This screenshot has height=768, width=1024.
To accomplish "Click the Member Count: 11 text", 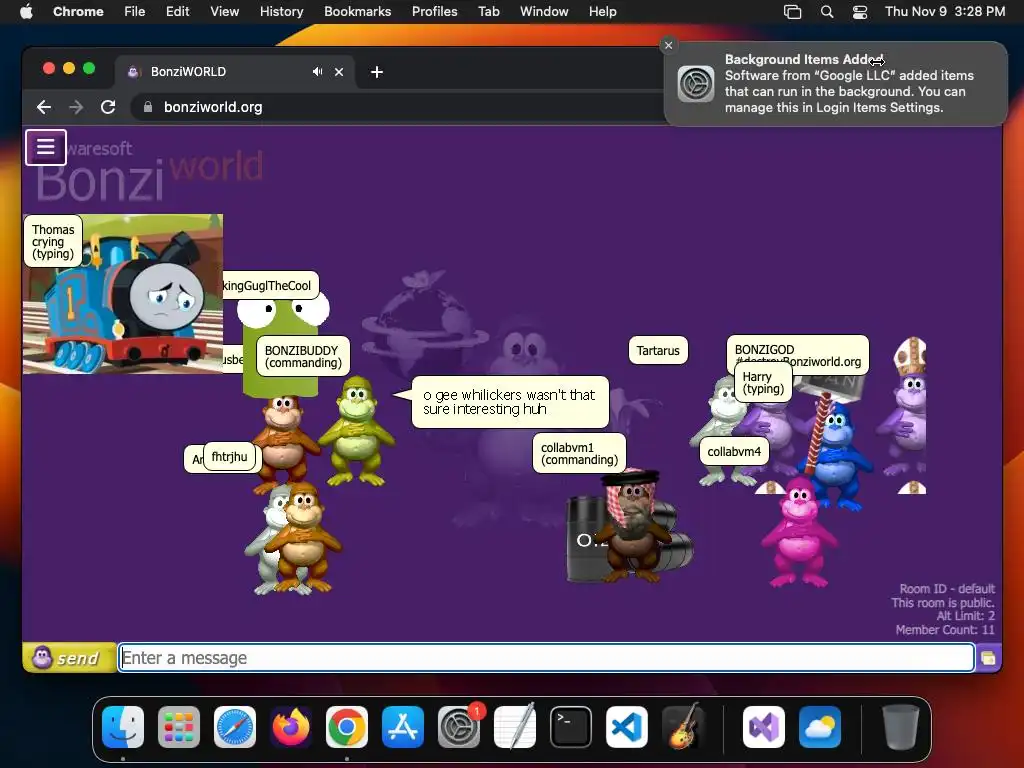I will pos(945,630).
